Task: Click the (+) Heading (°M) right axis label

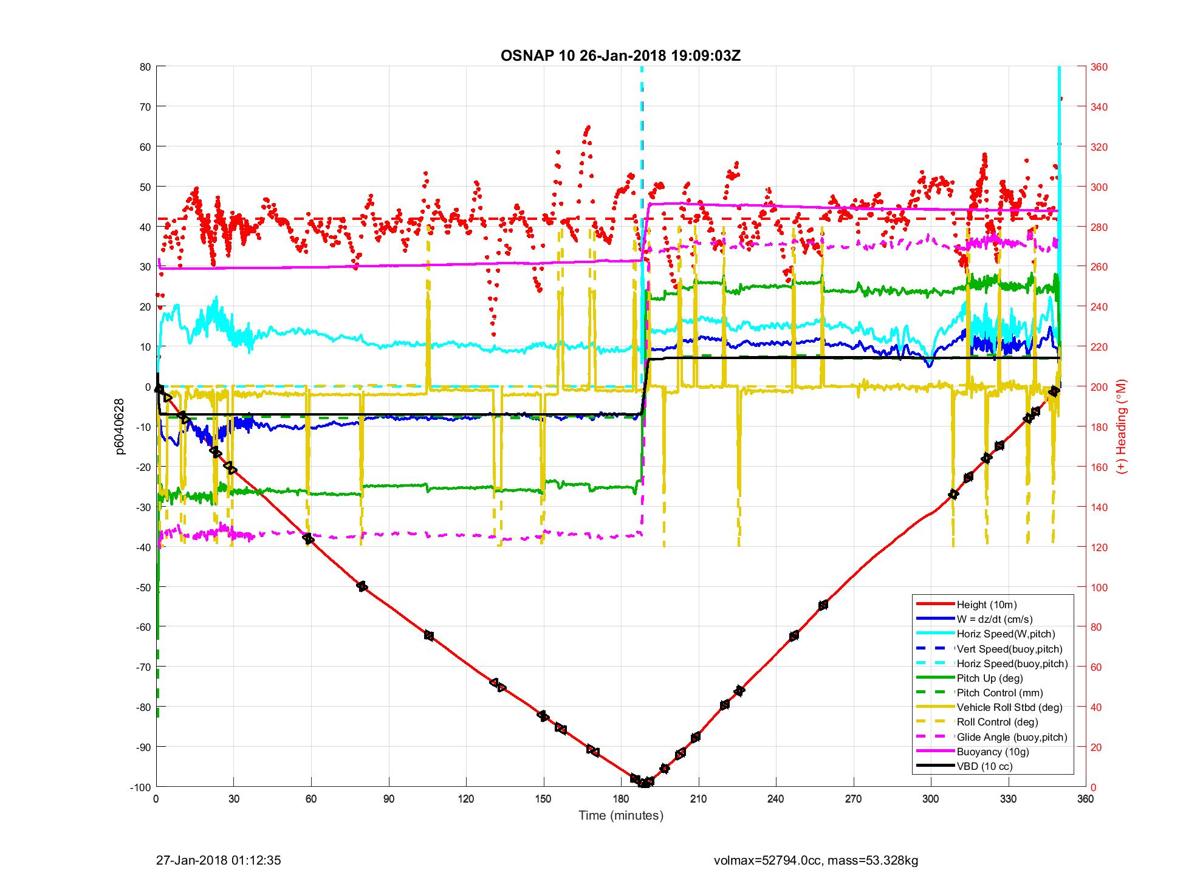Action: pyautogui.click(x=1122, y=427)
